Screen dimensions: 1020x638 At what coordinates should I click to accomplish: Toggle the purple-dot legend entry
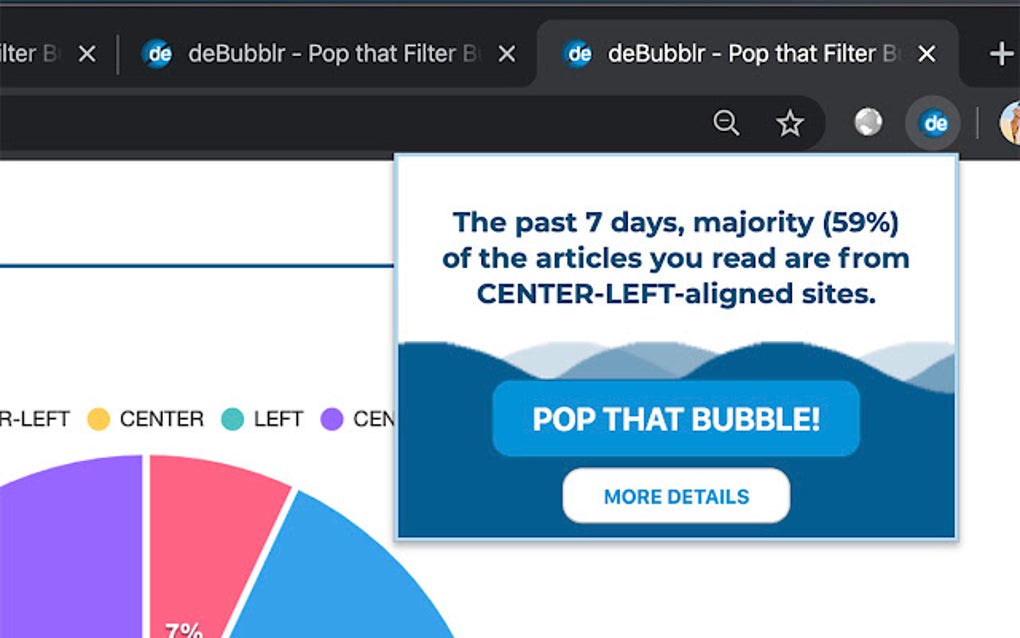358,419
